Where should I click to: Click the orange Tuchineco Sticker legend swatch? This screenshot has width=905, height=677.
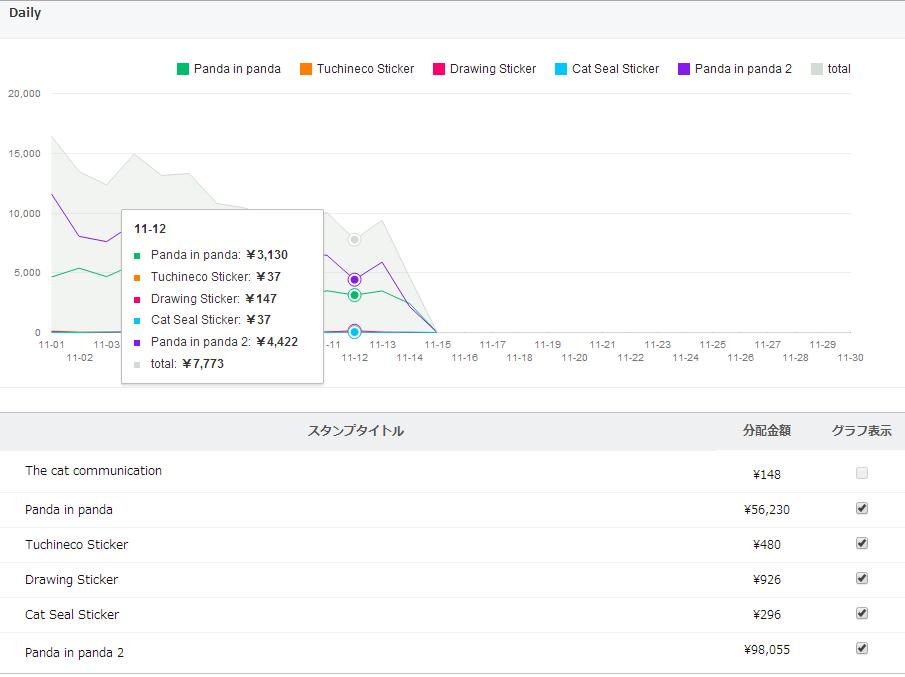point(306,69)
